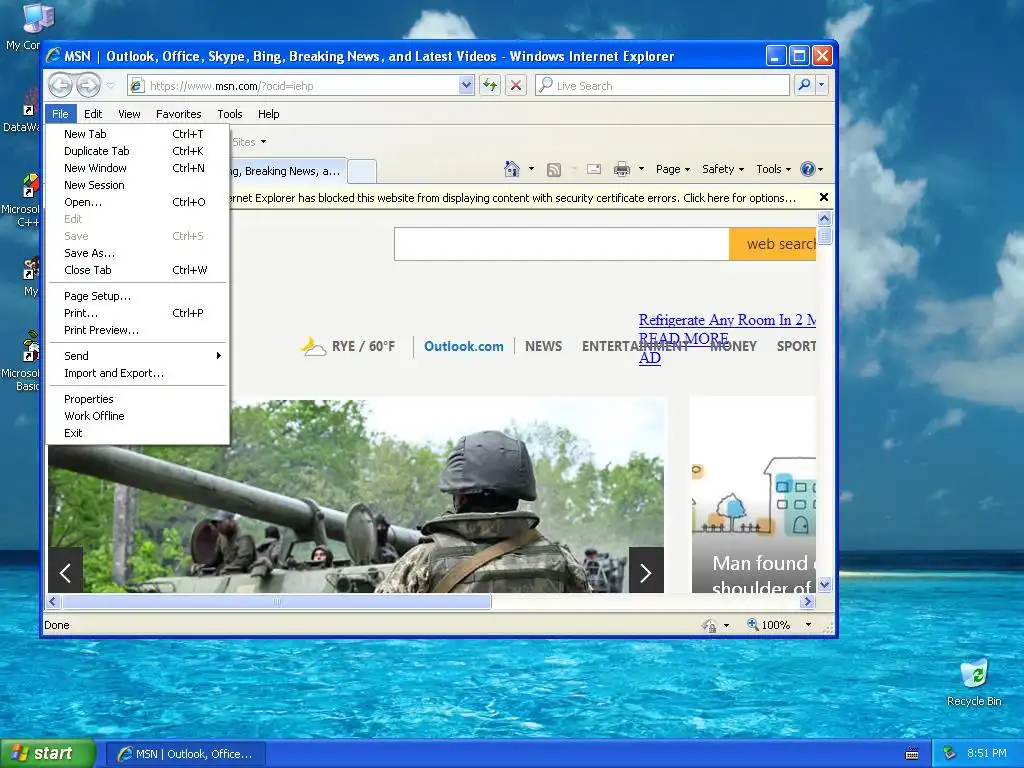Open Properties from File menu
Image resolution: width=1024 pixels, height=768 pixels.
coord(138,399)
